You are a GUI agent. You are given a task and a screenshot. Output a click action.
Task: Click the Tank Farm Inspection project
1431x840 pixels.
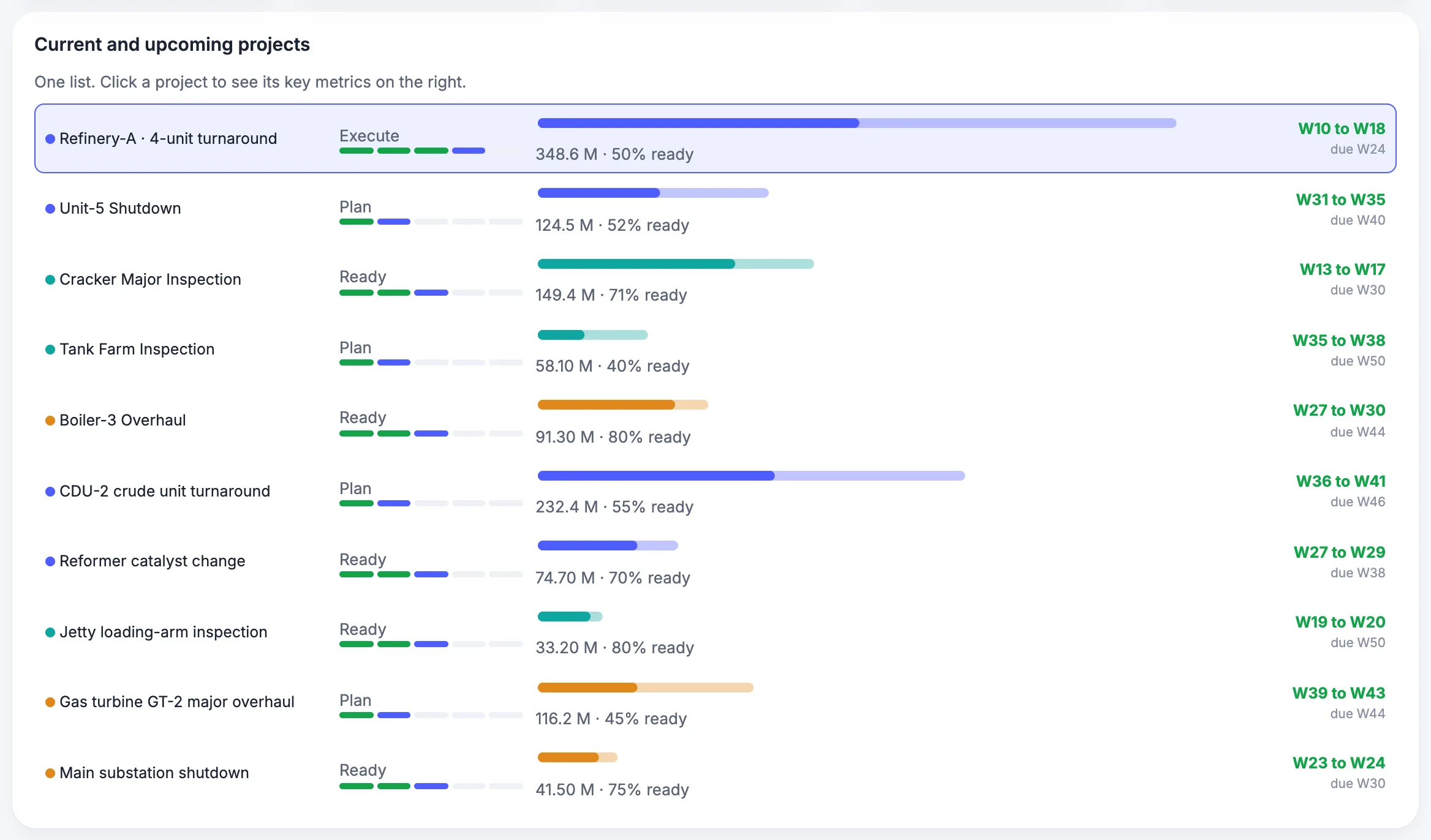pyautogui.click(x=715, y=350)
